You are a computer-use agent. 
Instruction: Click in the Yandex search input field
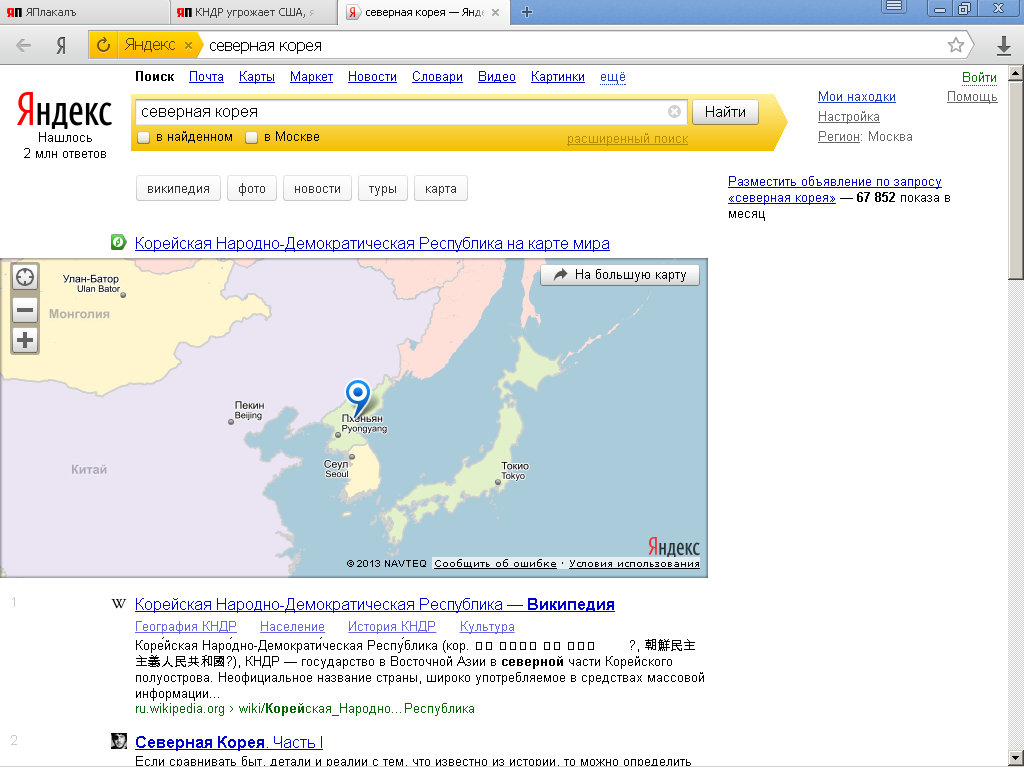point(400,112)
